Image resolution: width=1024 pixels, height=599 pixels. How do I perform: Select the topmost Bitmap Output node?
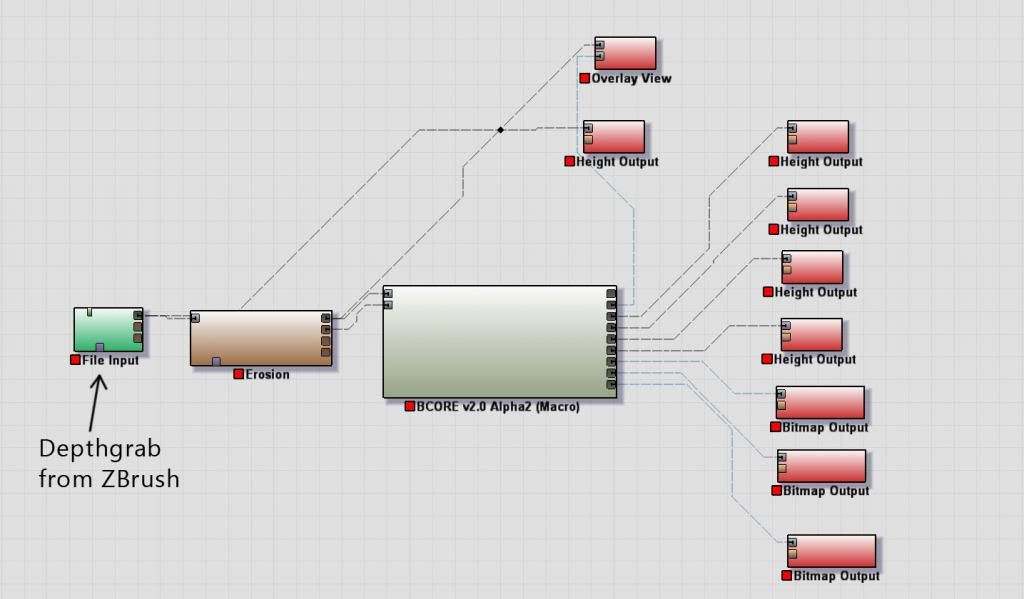pos(820,402)
